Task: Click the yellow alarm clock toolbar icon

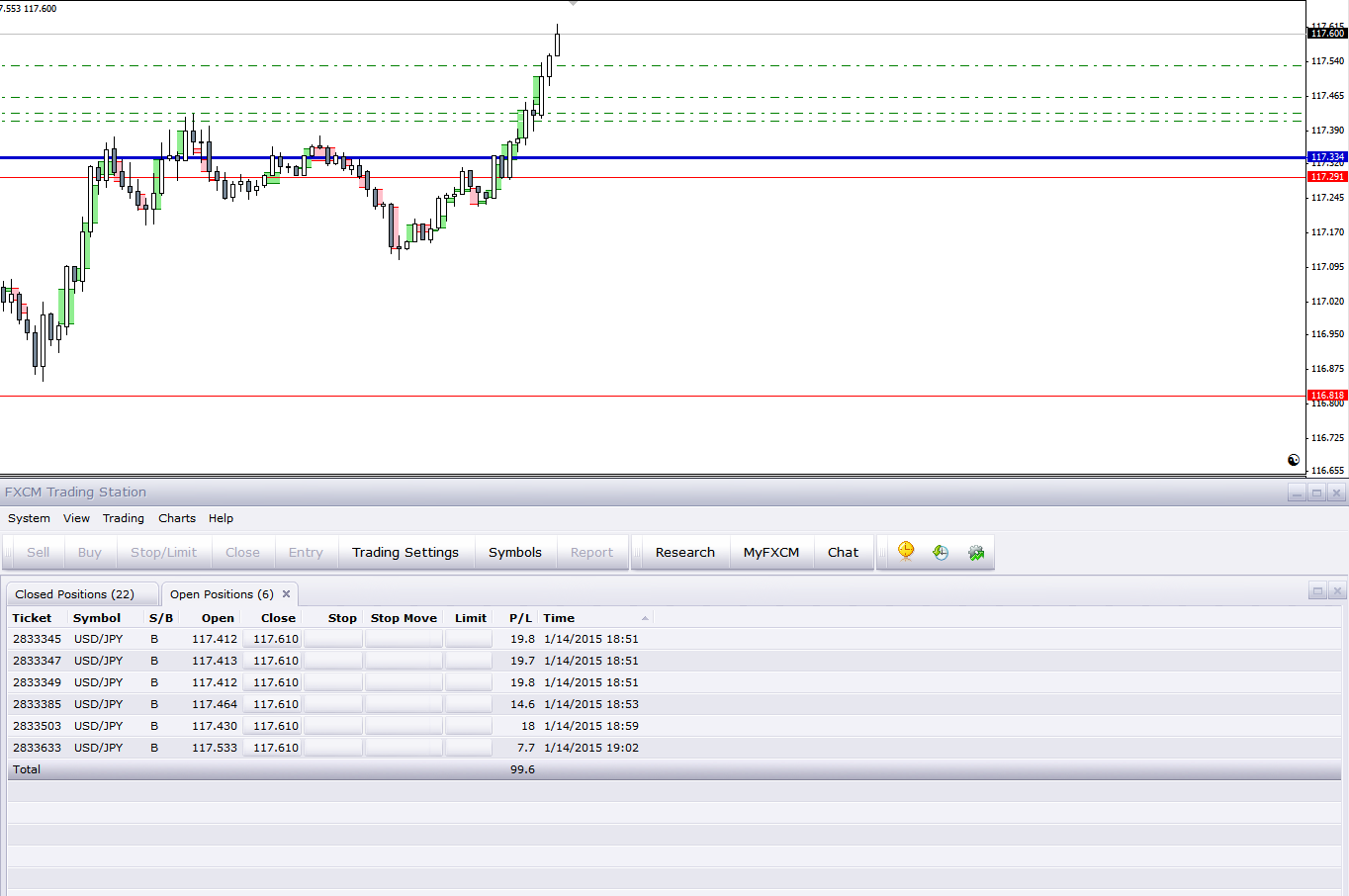Action: [906, 552]
